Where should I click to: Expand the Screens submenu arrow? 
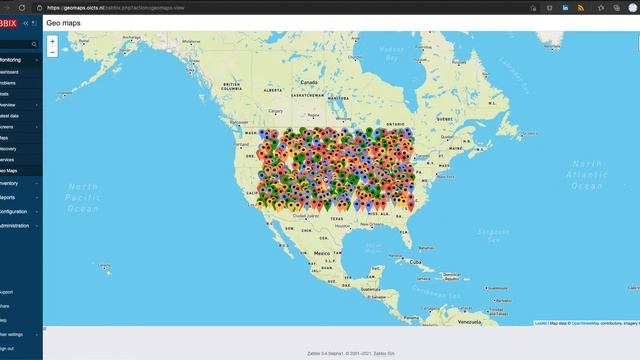pyautogui.click(x=37, y=127)
